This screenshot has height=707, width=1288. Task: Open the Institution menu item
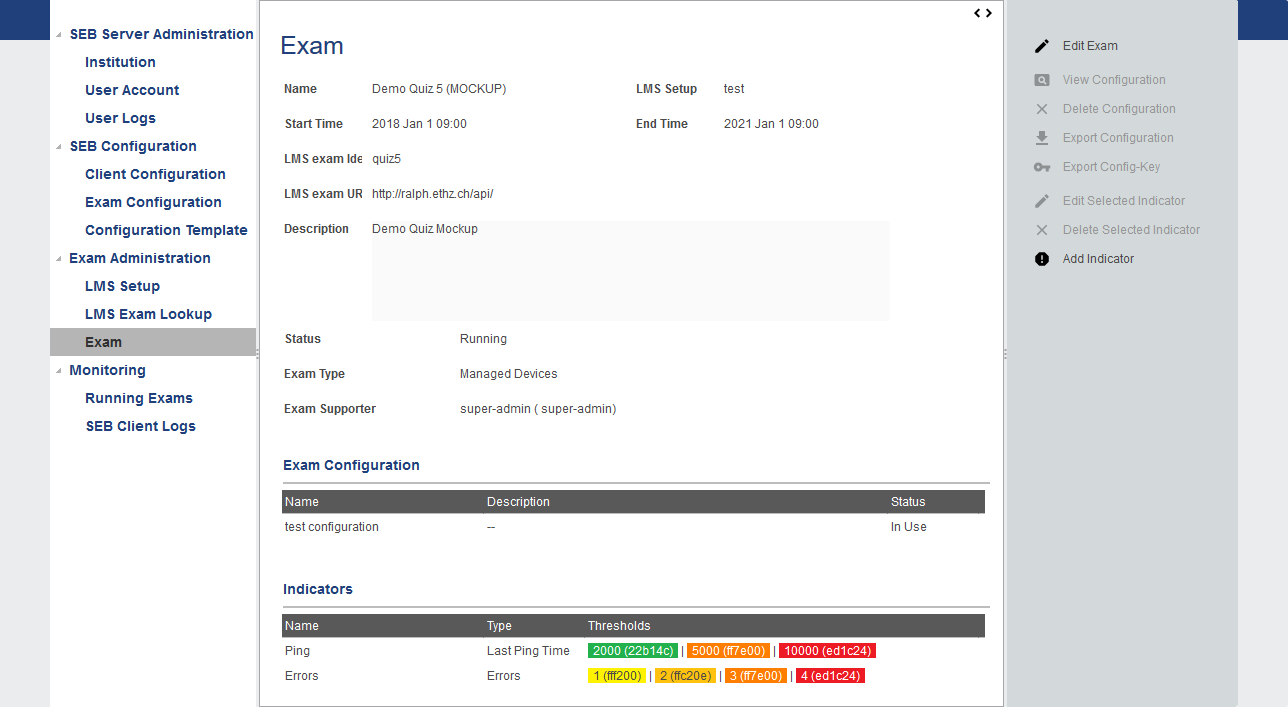[120, 62]
